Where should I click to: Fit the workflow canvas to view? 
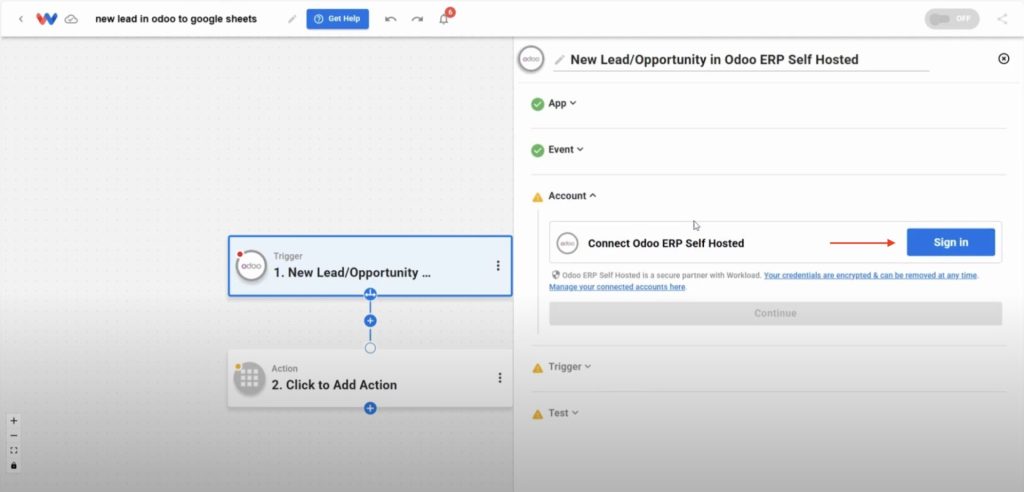(x=14, y=451)
